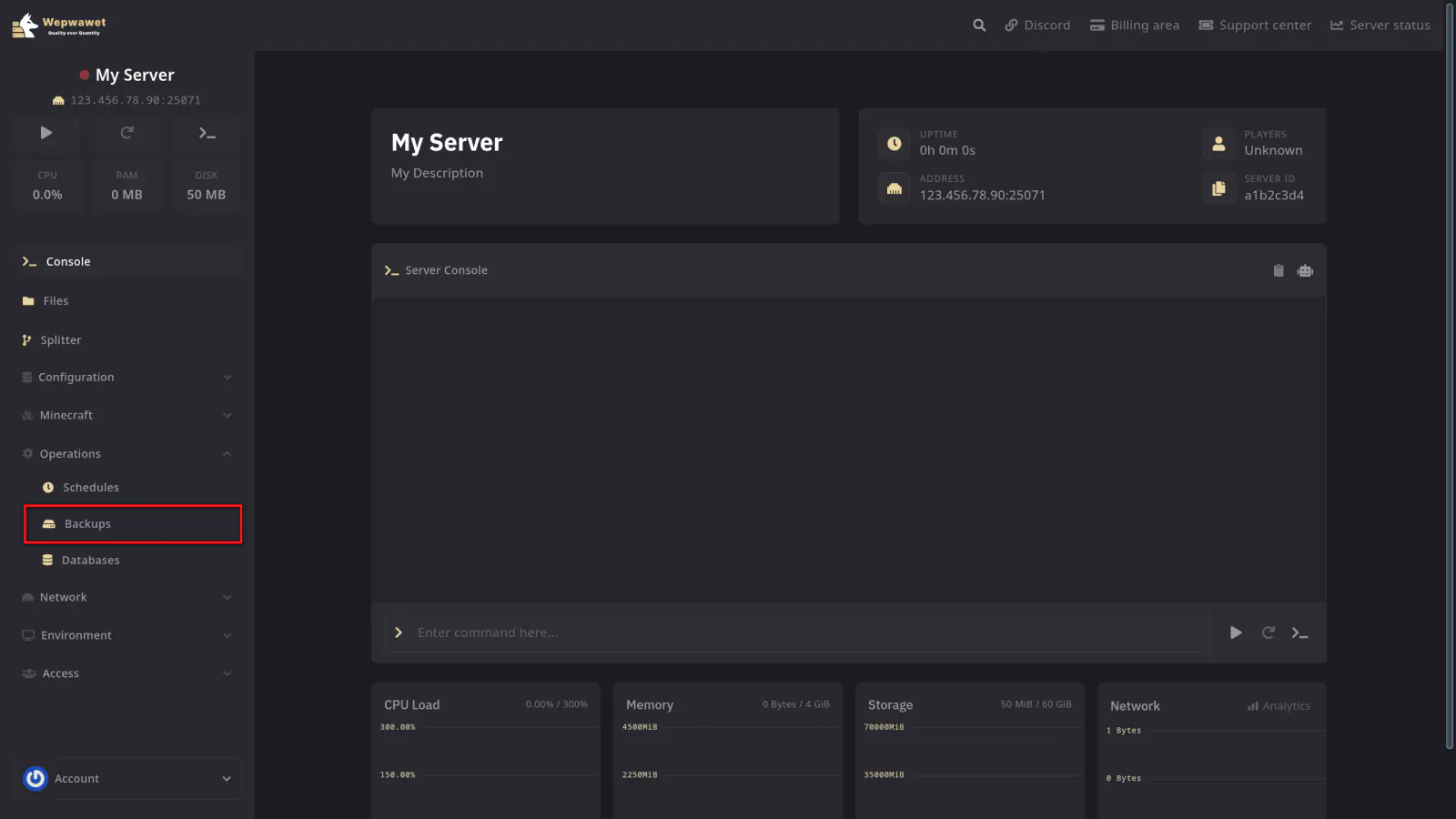Copy server ID using copy icon

[1218, 188]
